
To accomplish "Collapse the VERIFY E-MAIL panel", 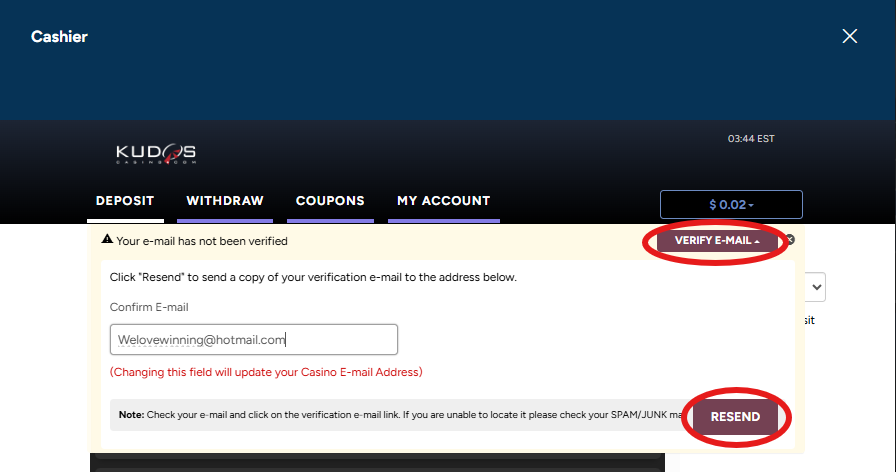I will coord(717,241).
